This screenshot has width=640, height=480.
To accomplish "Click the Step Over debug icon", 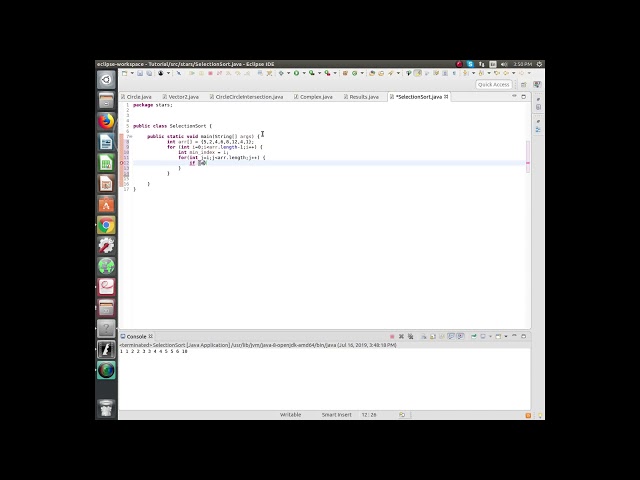I will point(238,73).
